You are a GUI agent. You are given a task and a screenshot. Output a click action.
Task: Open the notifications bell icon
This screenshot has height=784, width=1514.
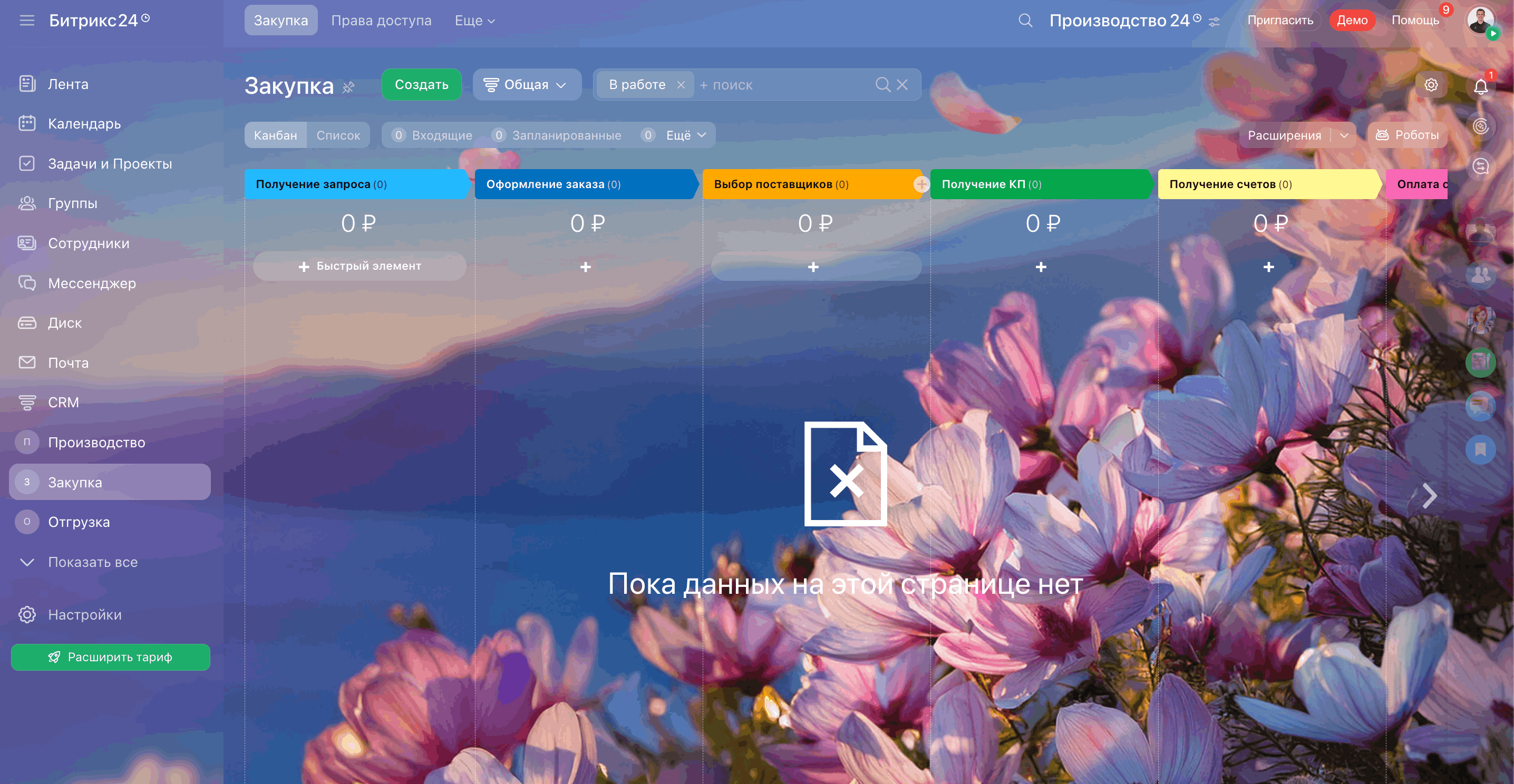pyautogui.click(x=1480, y=86)
